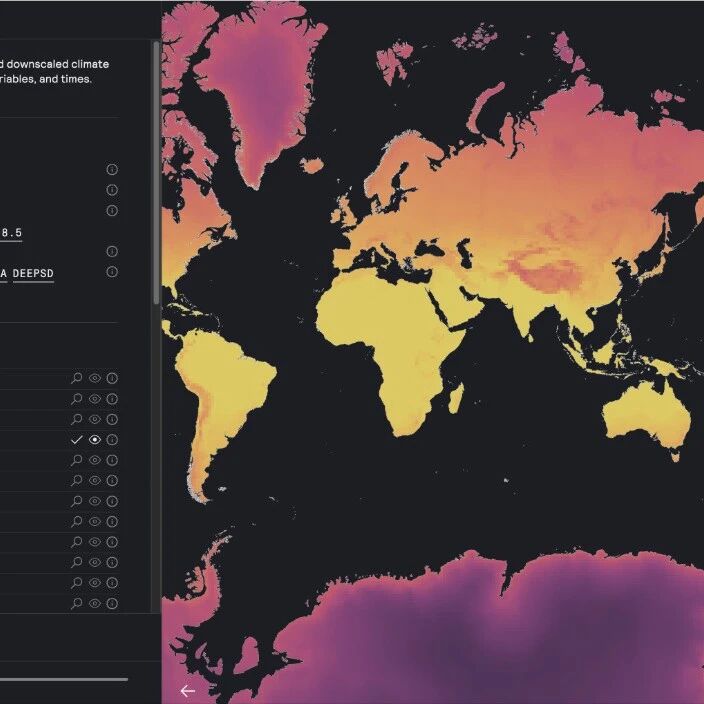The width and height of the screenshot is (704, 704).
Task: Click the checkmark on the selected dataset row
Action: coord(76,440)
